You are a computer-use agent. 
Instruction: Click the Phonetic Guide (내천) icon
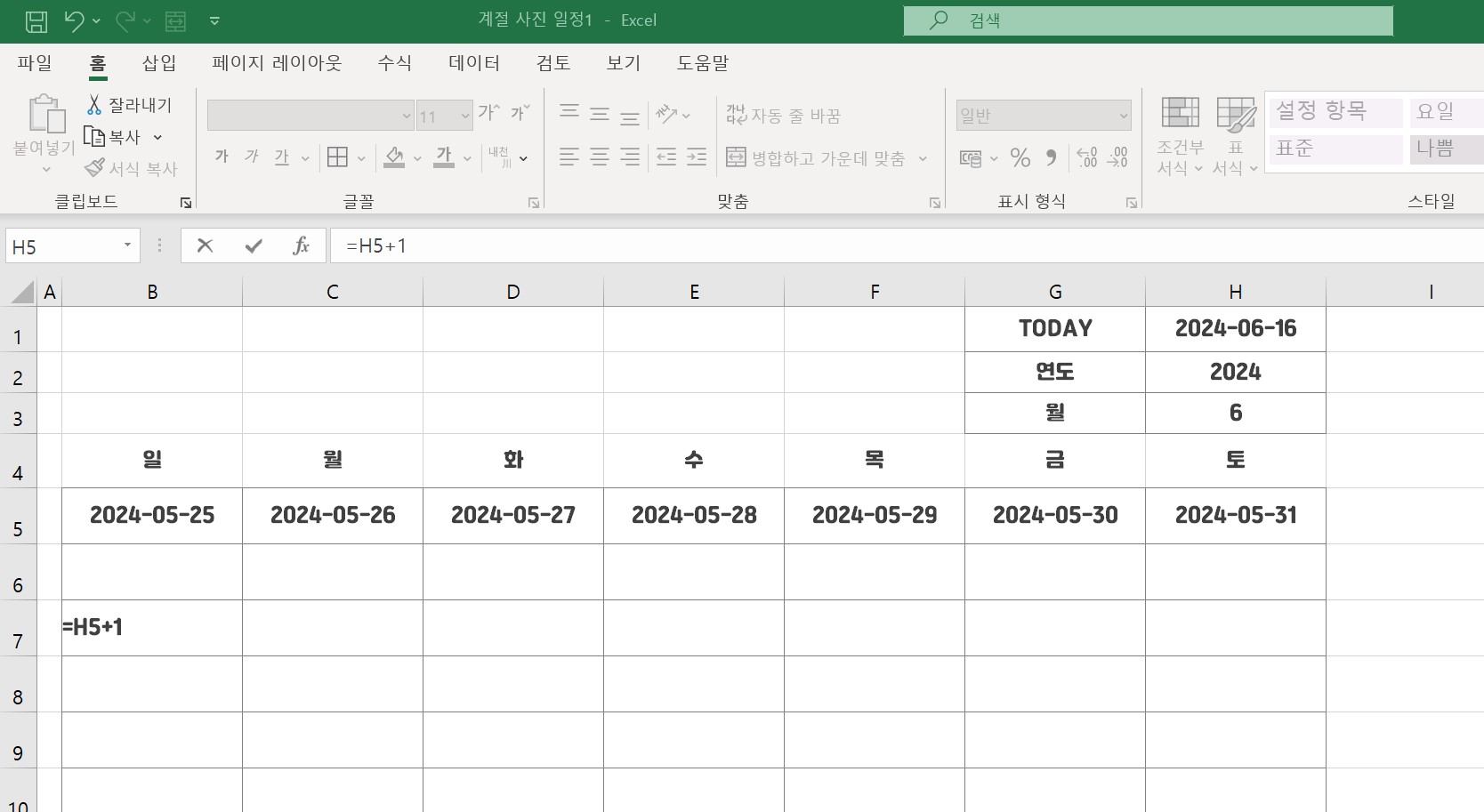click(499, 157)
